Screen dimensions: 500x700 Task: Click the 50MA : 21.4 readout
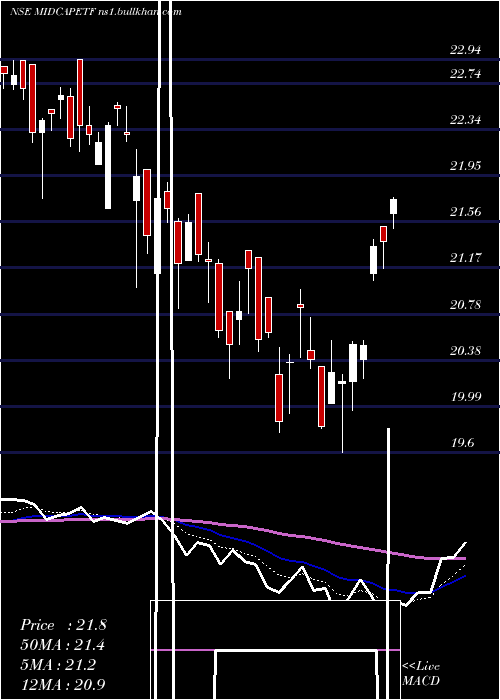tap(63, 645)
